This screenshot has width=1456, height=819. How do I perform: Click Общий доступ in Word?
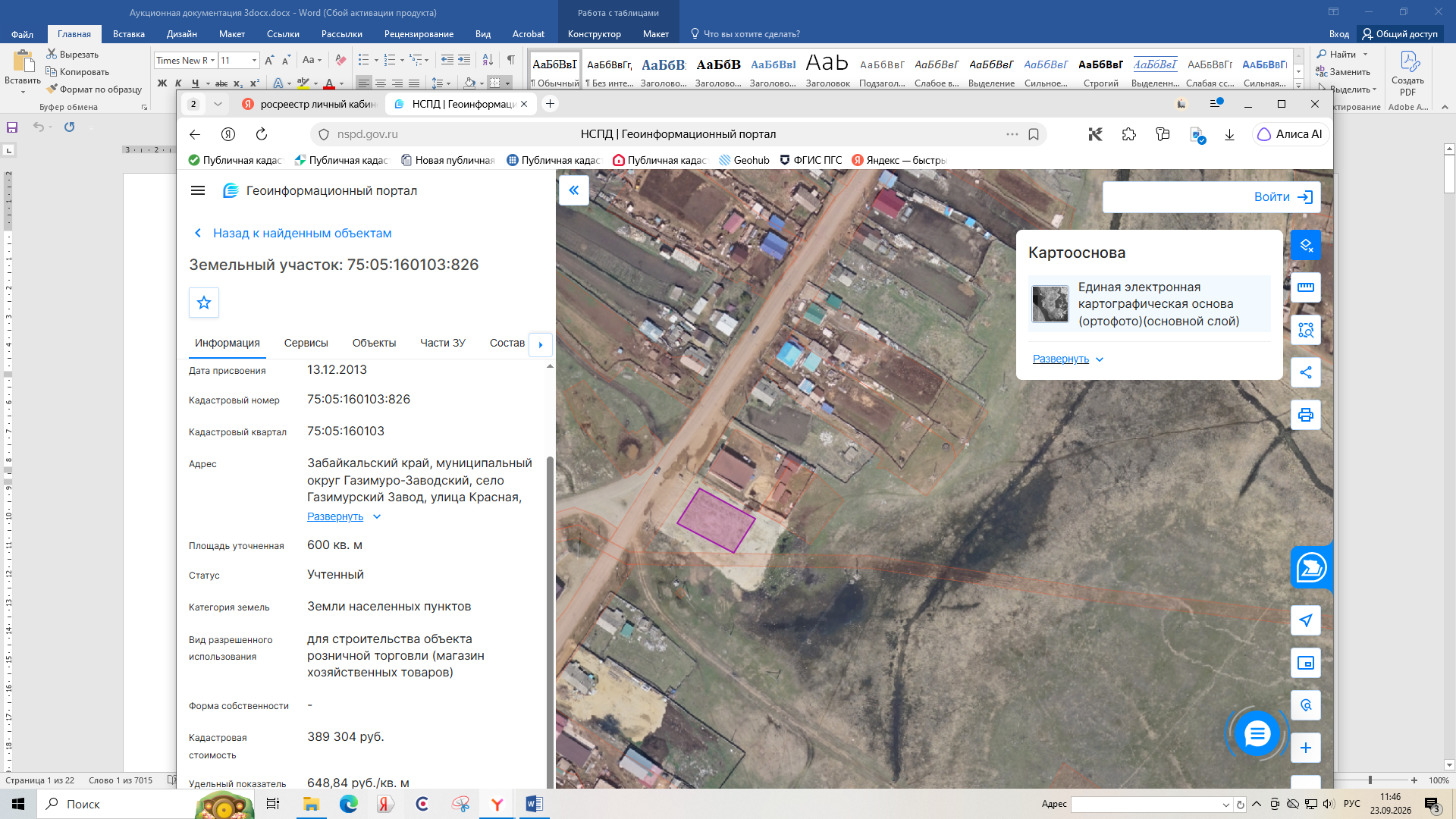tap(1400, 34)
